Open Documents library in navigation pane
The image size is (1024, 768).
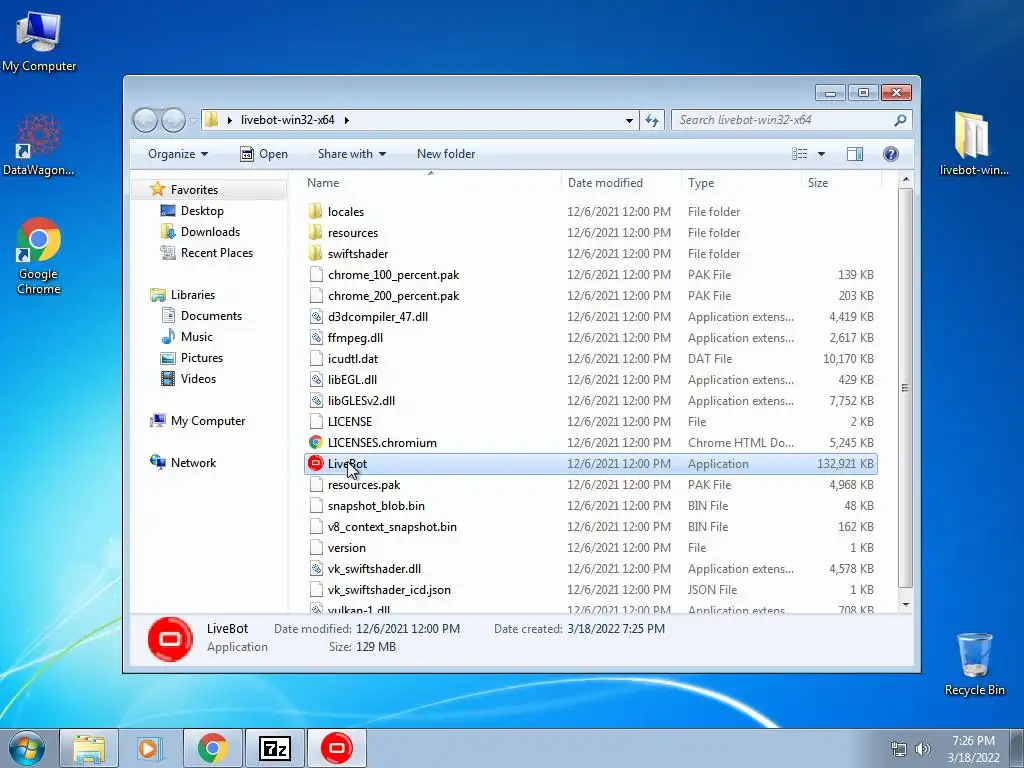tap(211, 315)
